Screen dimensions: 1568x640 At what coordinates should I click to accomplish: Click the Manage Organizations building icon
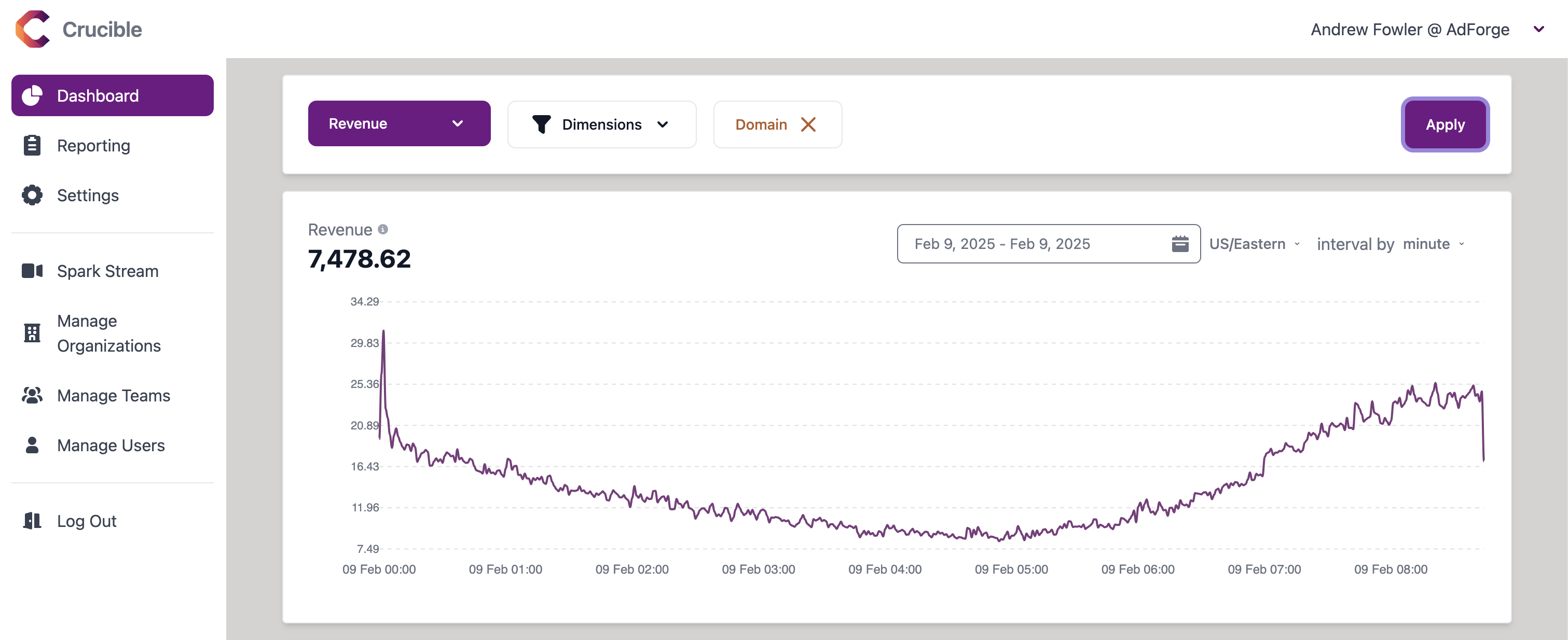tap(31, 333)
